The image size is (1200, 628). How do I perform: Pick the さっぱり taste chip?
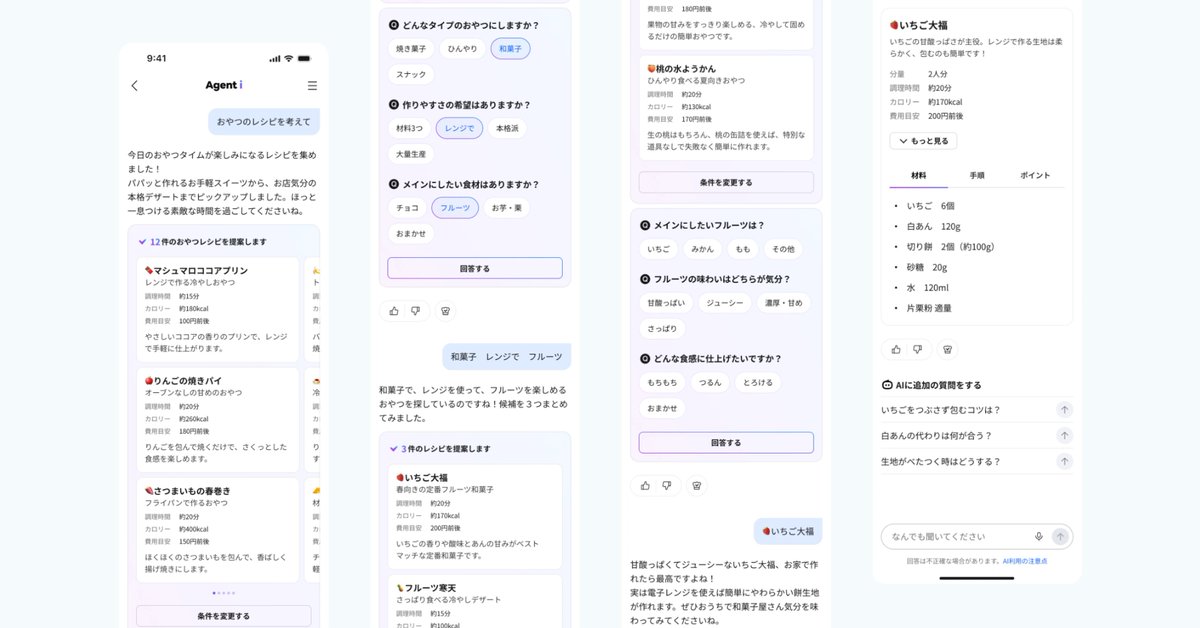tap(662, 329)
